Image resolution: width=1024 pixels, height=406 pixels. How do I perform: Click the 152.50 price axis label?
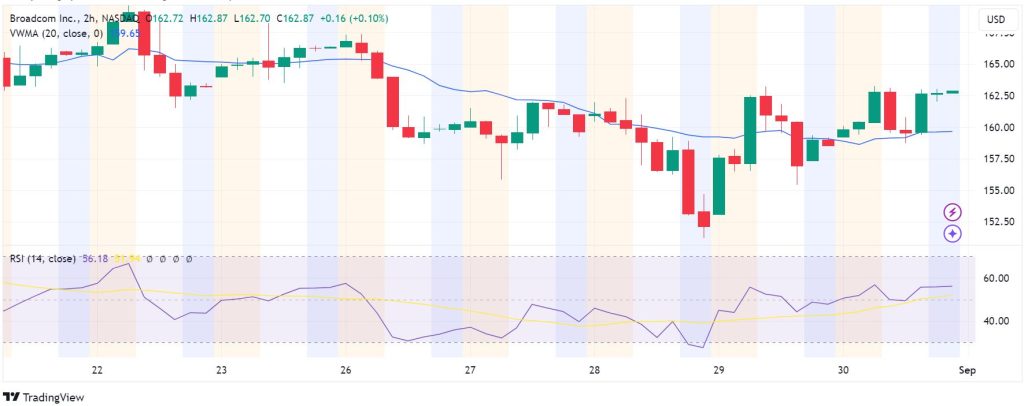click(x=1000, y=221)
